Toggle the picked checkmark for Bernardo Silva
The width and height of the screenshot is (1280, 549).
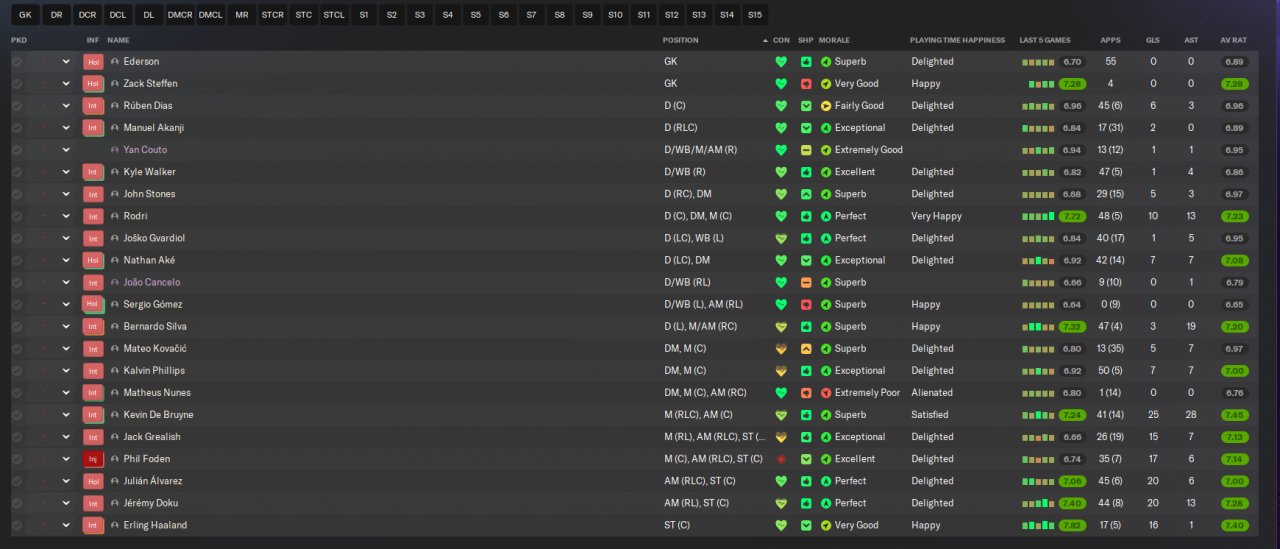[17, 327]
